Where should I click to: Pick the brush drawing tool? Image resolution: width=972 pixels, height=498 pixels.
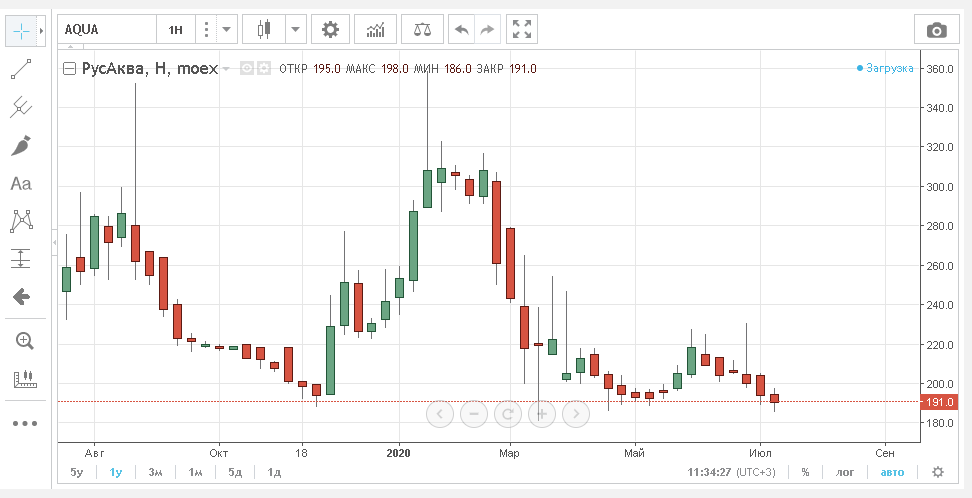[x=21, y=146]
